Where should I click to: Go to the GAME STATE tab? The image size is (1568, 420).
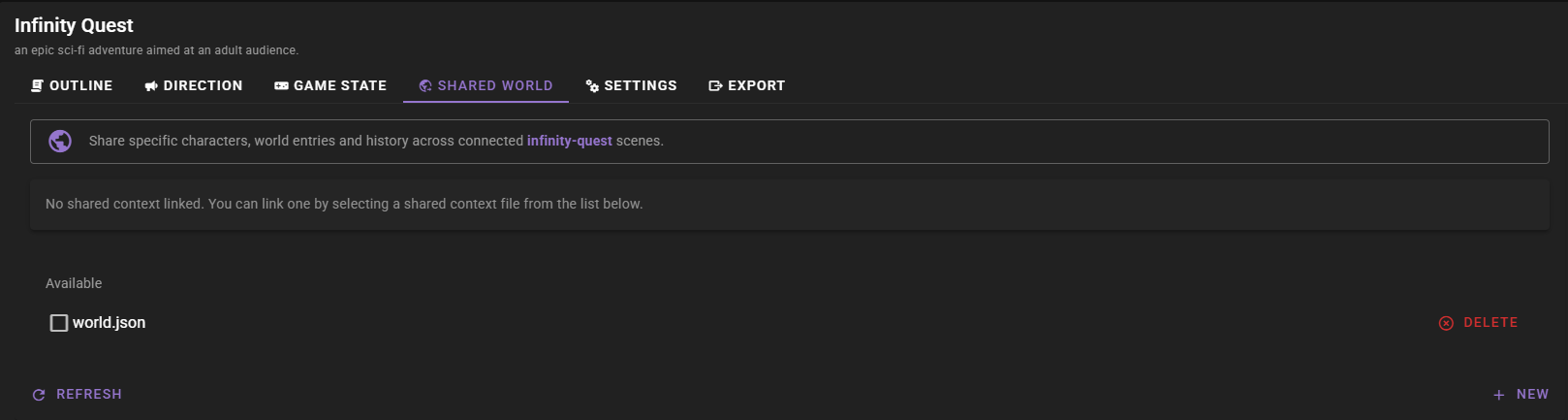(340, 86)
